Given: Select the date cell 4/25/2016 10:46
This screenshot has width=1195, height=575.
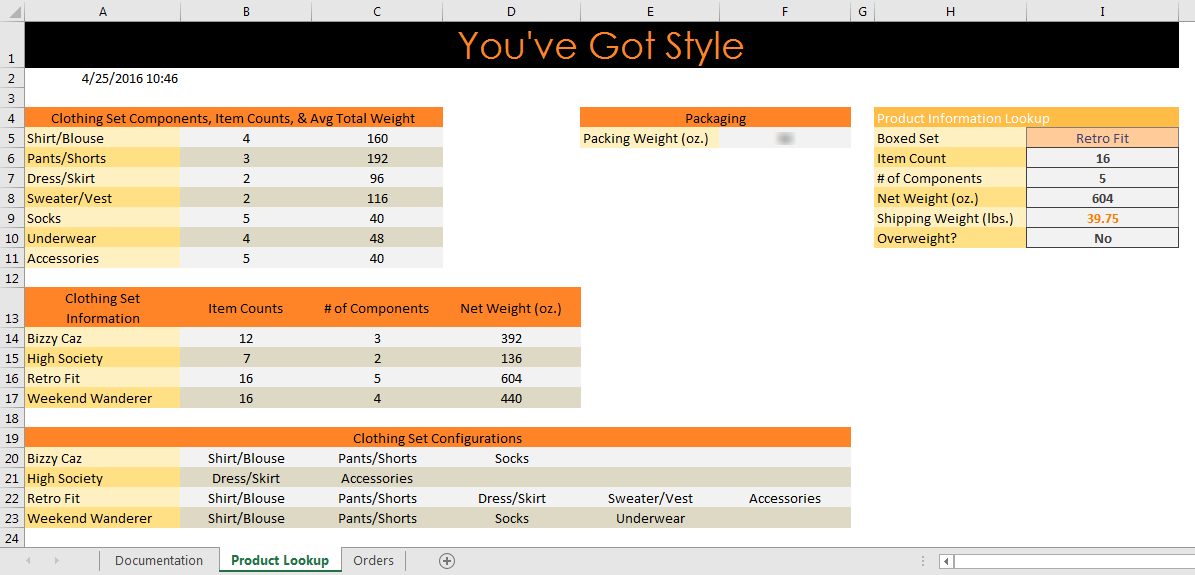Looking at the screenshot, I should (130, 78).
